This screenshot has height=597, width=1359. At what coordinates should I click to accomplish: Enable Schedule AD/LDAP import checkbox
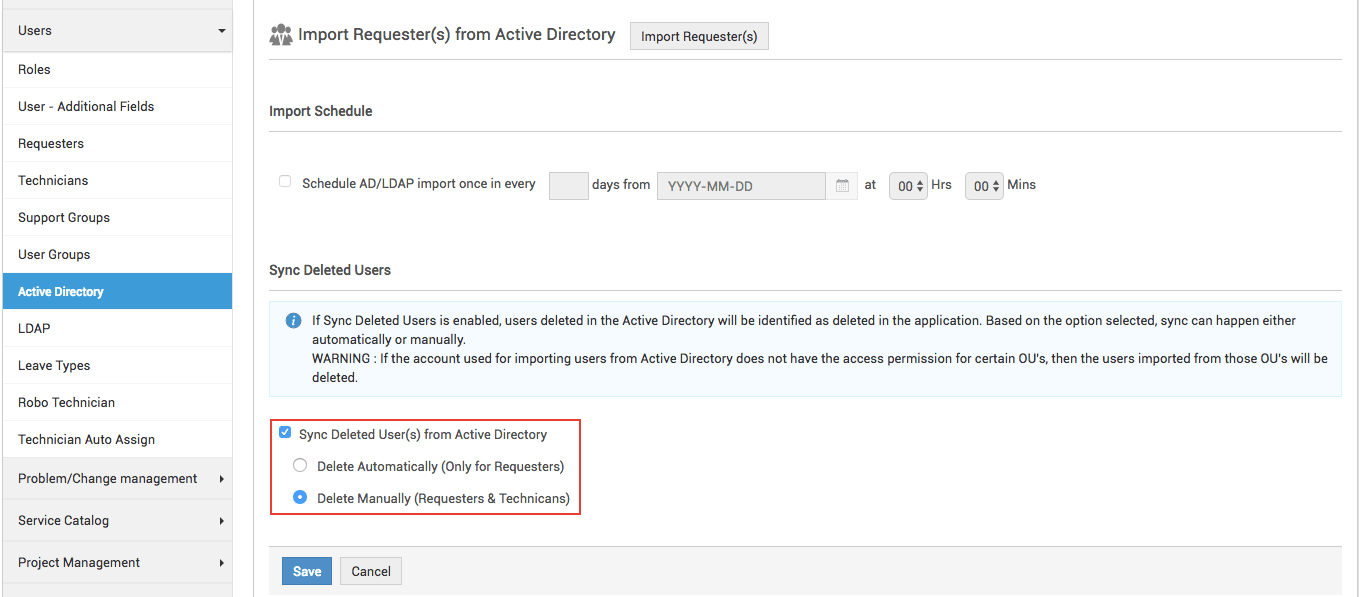285,182
